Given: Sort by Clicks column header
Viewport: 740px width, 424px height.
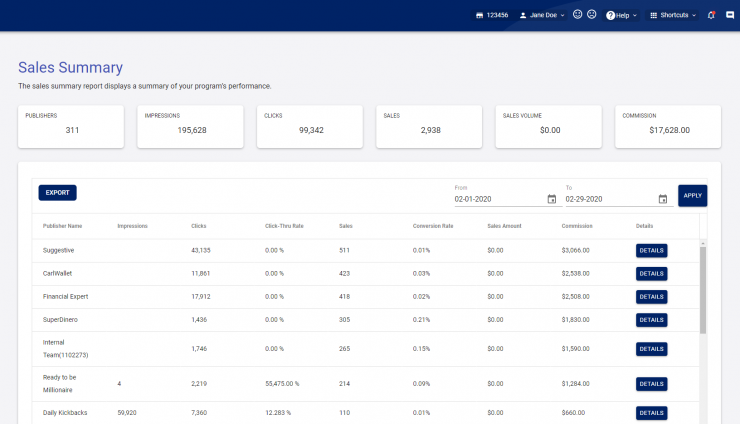Looking at the screenshot, I should click(199, 226).
